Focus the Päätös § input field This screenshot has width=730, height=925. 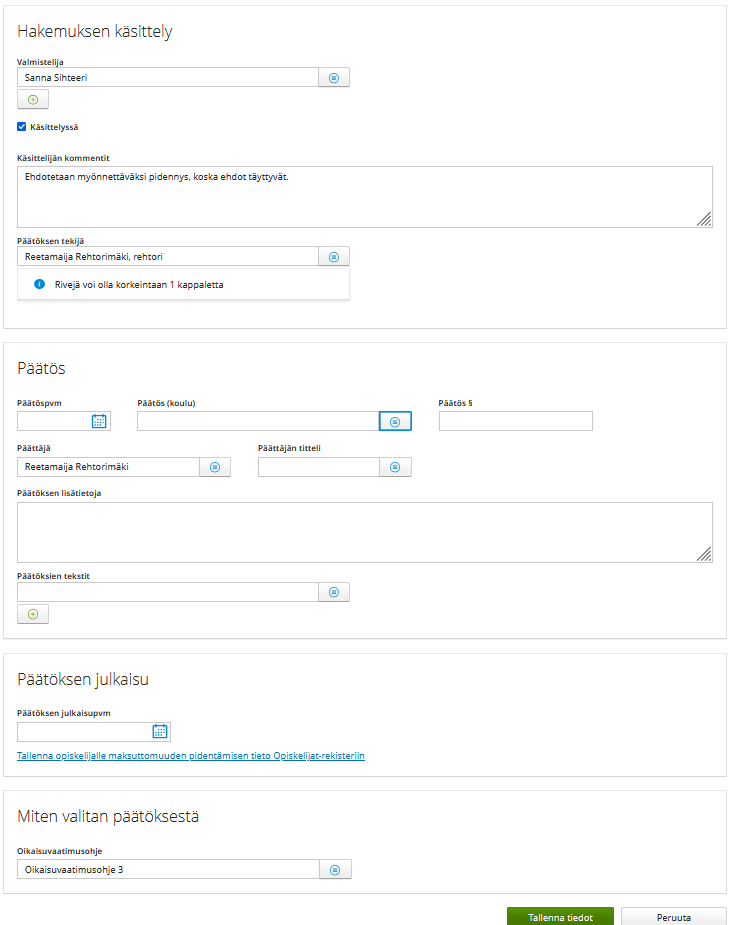[515, 421]
